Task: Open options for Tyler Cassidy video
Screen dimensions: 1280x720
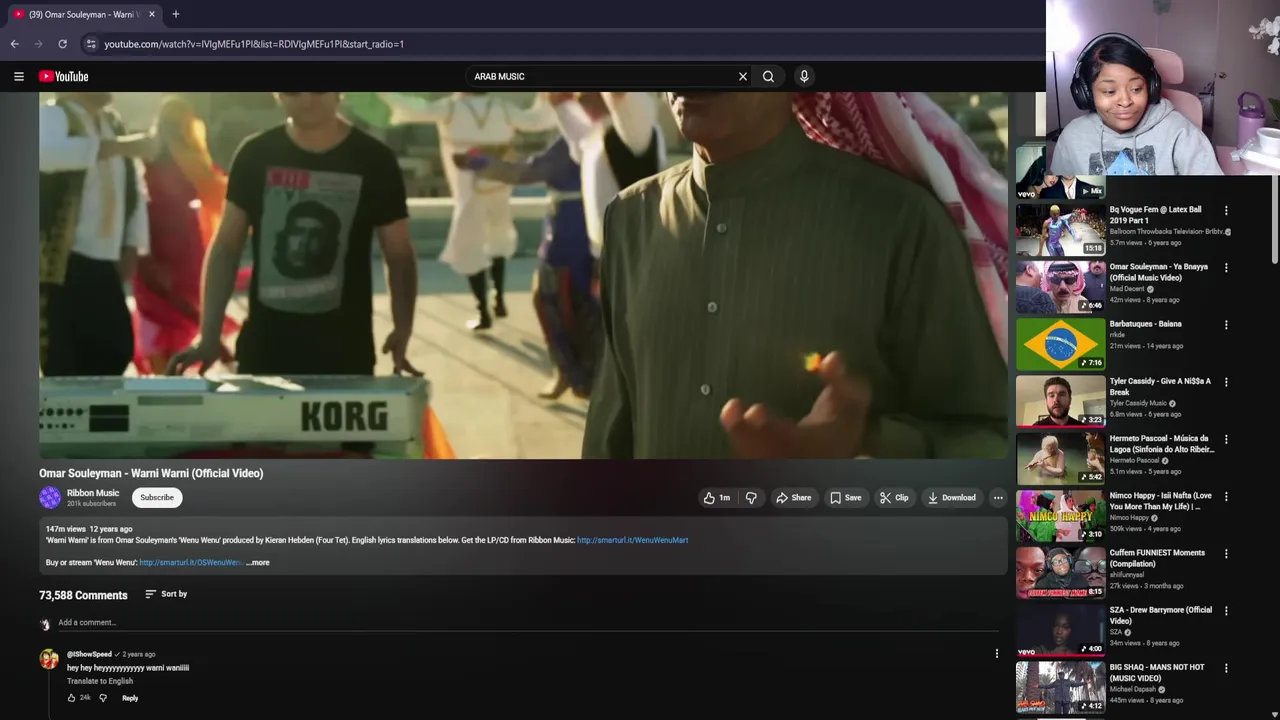Action: pos(1226,382)
